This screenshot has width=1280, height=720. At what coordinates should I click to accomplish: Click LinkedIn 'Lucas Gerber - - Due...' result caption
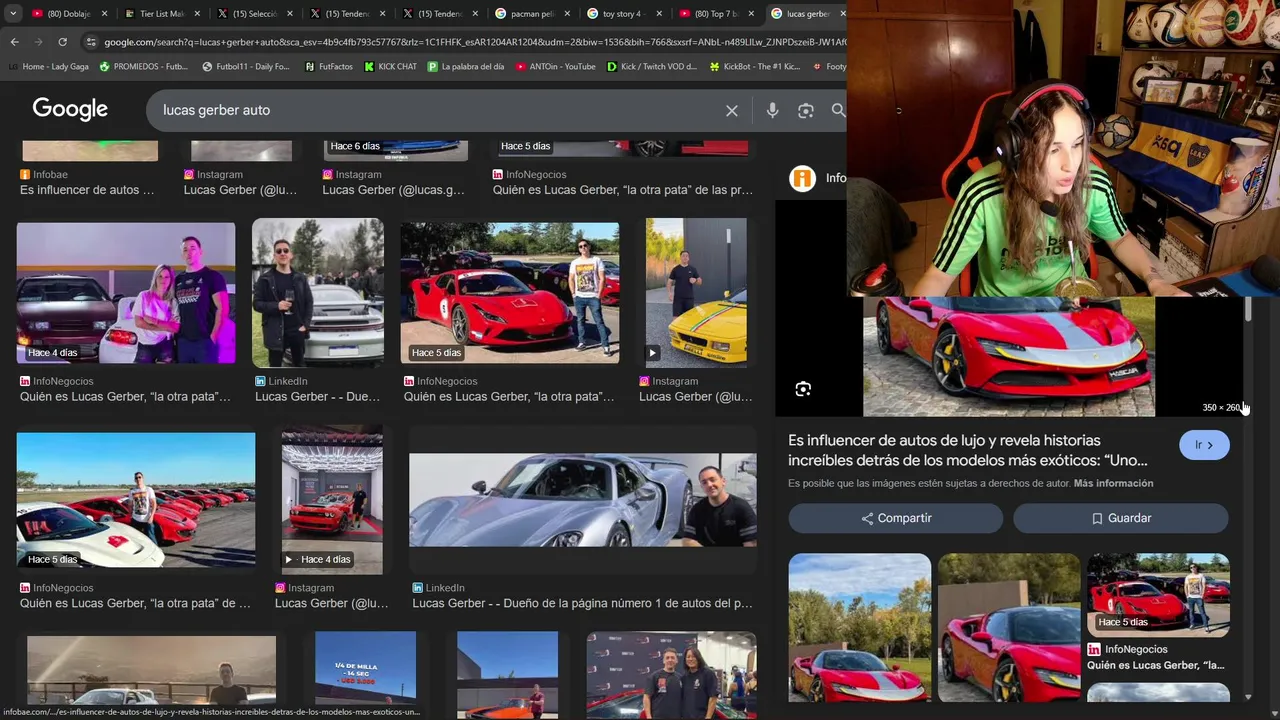point(317,397)
